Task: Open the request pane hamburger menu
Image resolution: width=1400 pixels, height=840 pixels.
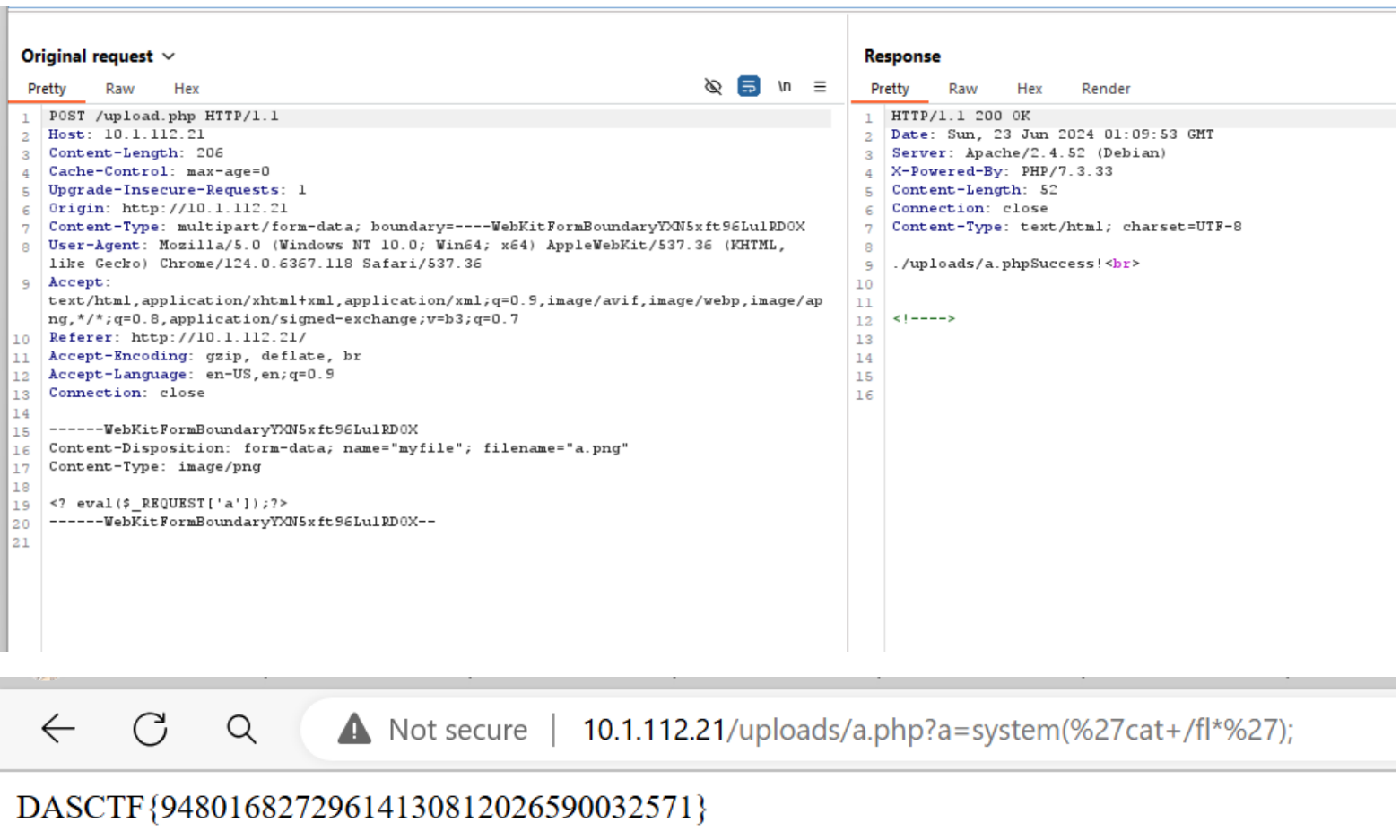Action: (820, 87)
